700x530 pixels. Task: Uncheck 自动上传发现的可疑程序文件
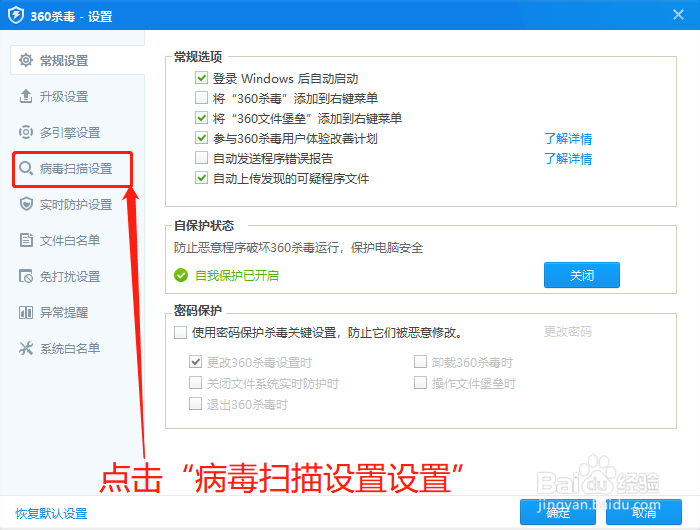point(201,178)
